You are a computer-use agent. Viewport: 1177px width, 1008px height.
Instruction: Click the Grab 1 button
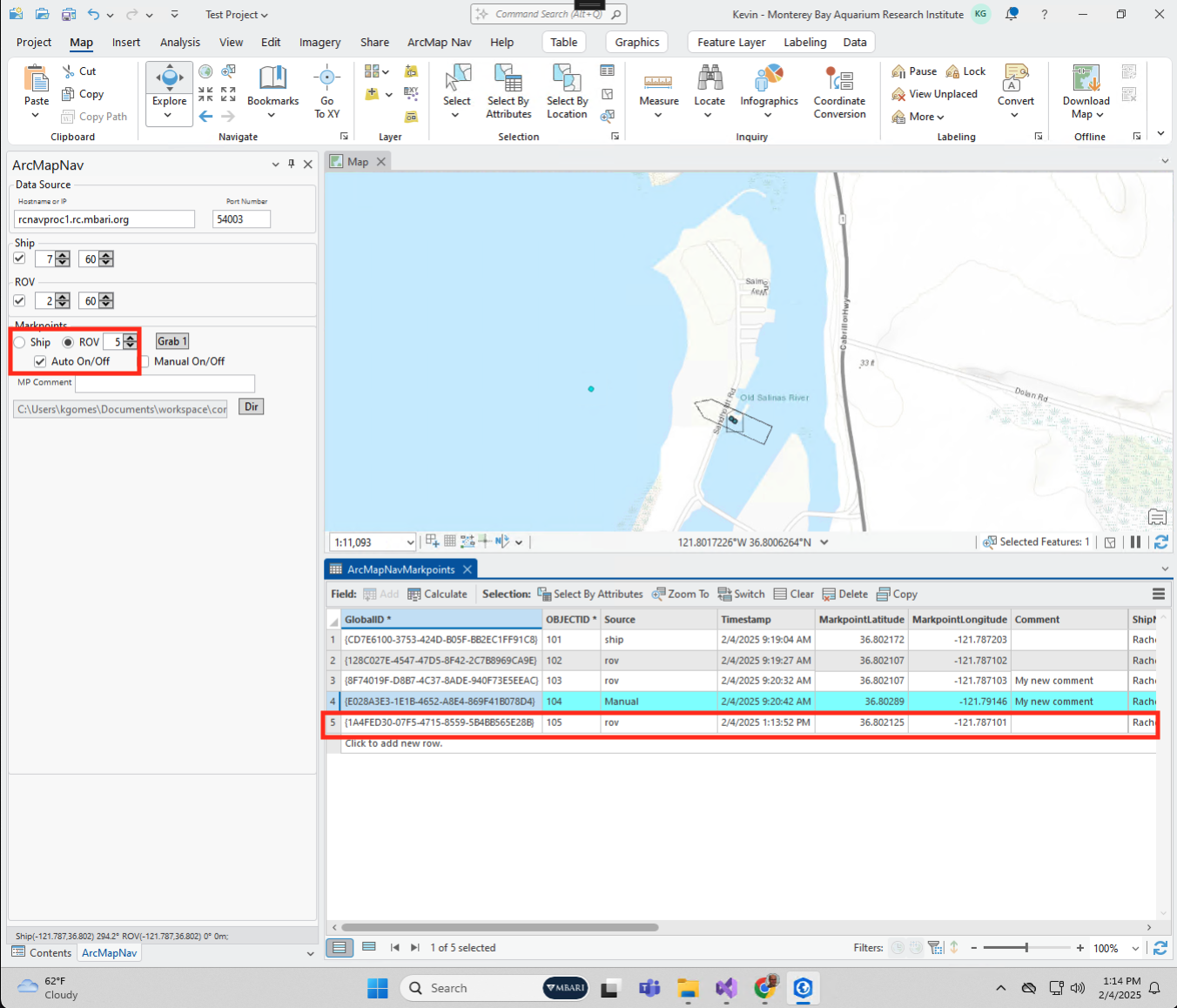pos(172,341)
